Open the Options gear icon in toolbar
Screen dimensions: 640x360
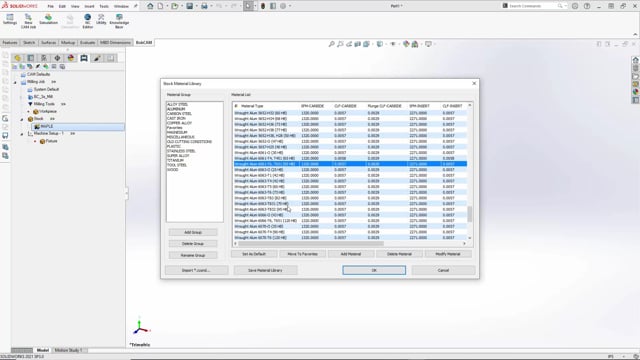click(283, 6)
